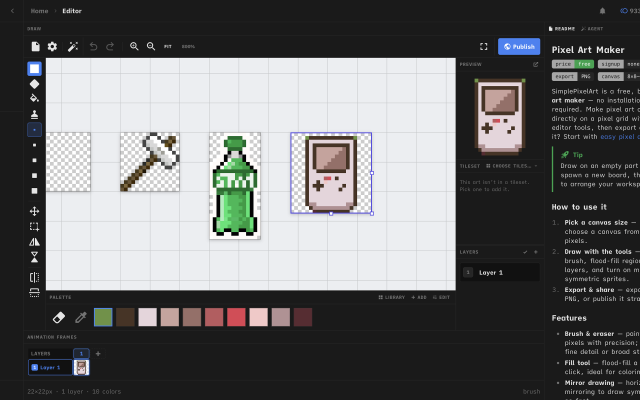
Task: Open the editor settings gear
Action: point(52,47)
